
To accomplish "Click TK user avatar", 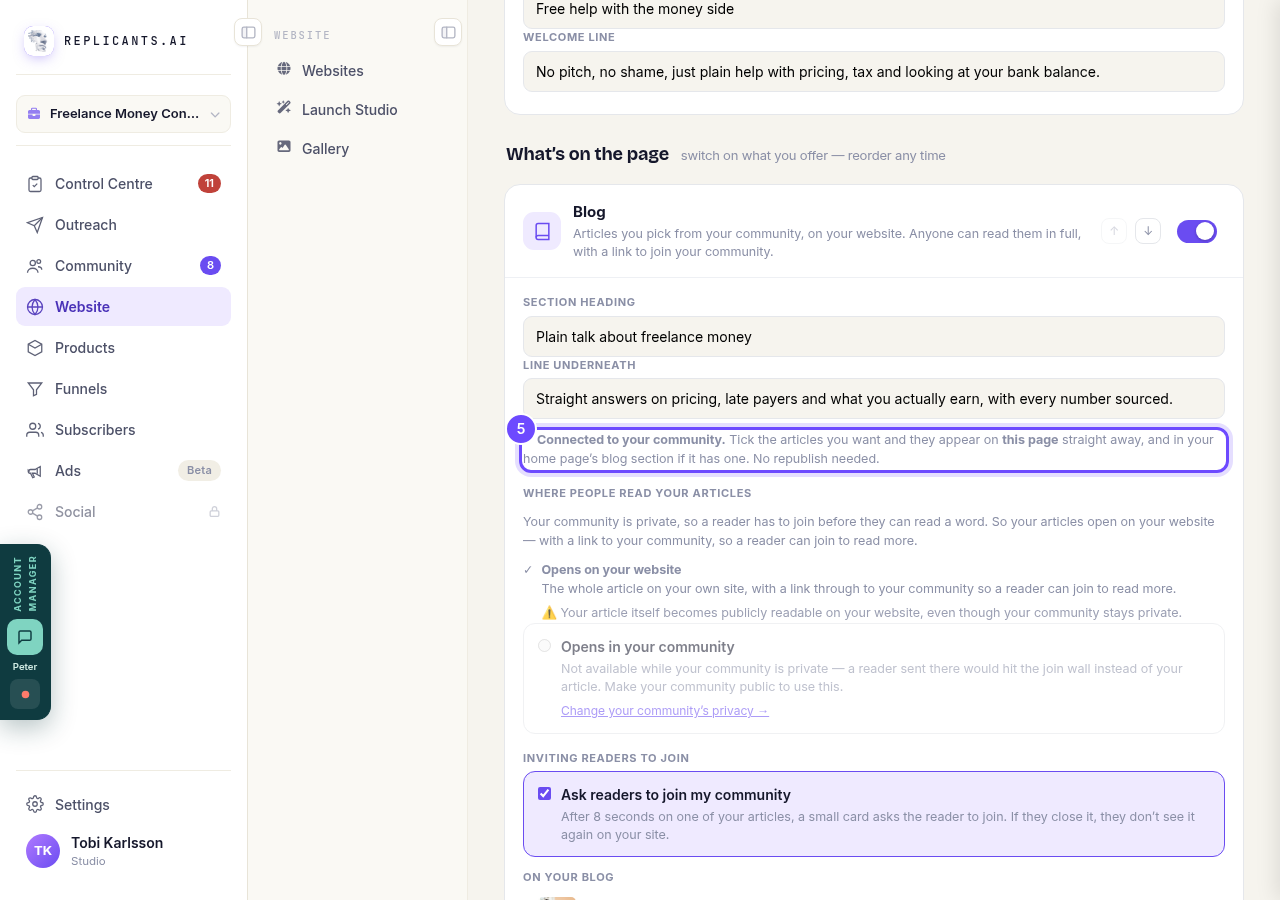I will coord(43,851).
